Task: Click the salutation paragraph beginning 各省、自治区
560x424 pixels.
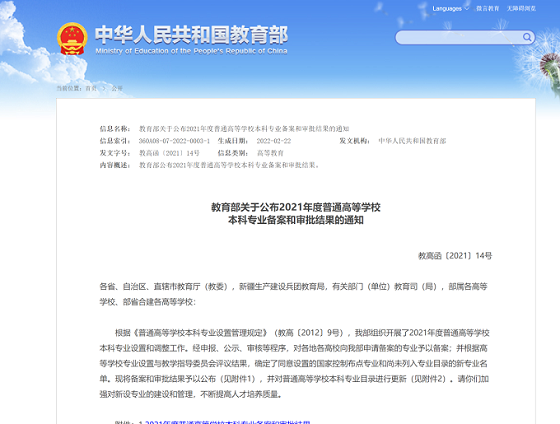Action: [x=294, y=294]
